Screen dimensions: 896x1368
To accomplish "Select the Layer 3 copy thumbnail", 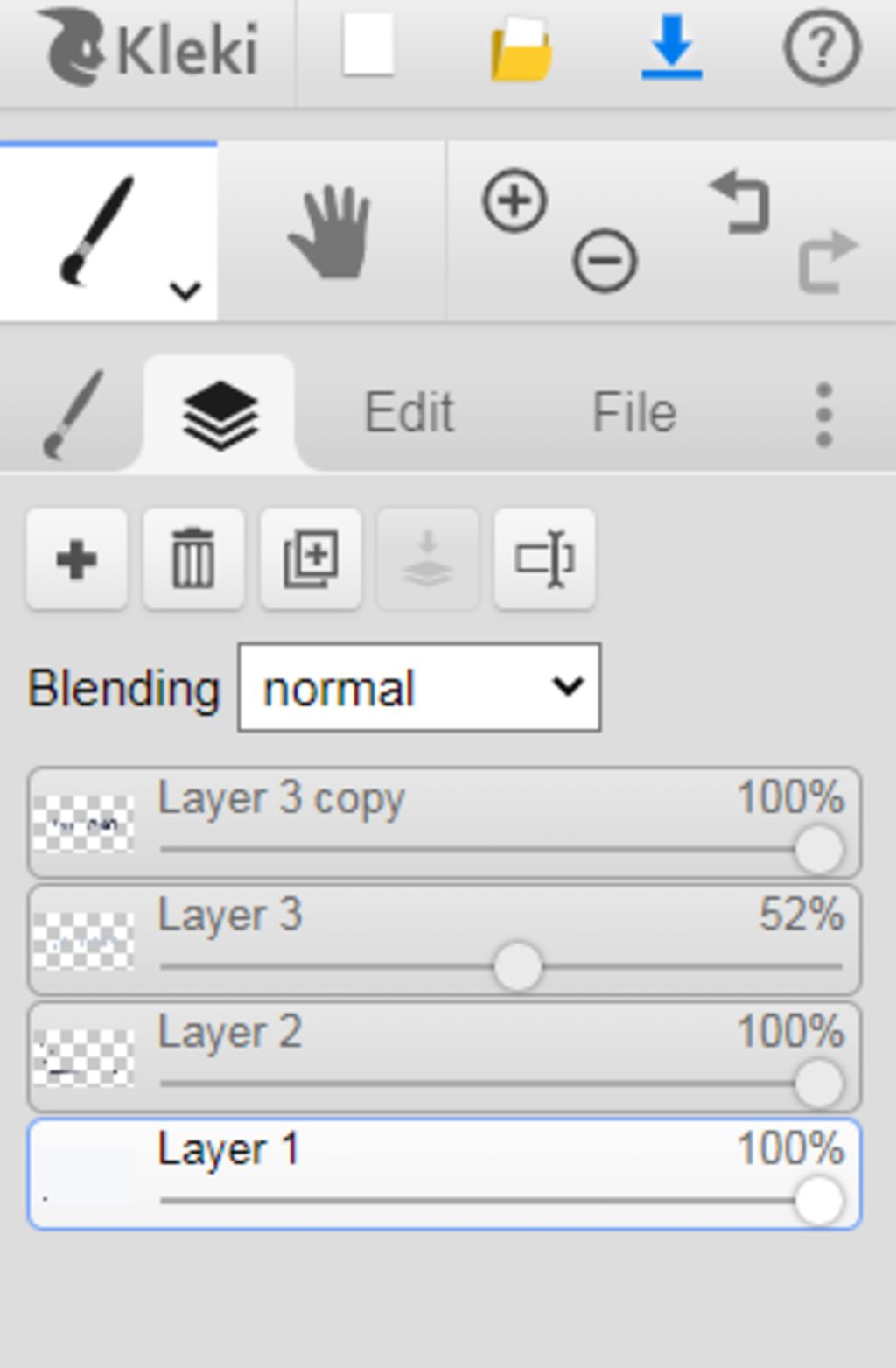I will pos(83,824).
